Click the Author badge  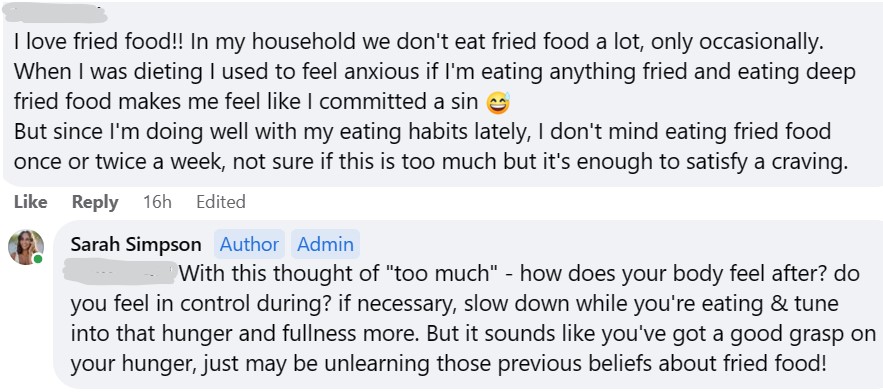pos(249,244)
